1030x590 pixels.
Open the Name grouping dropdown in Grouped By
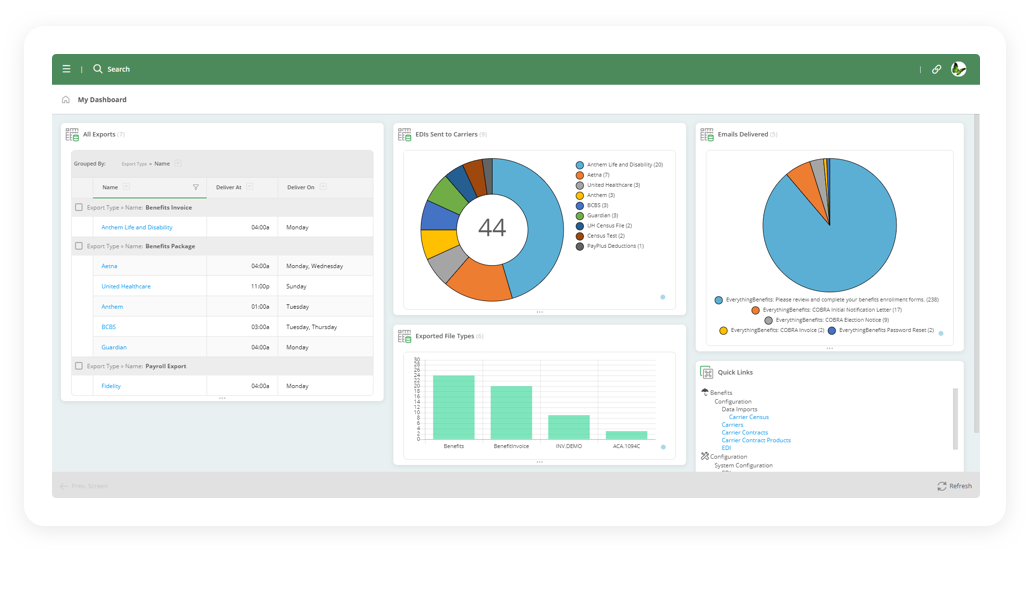click(177, 163)
